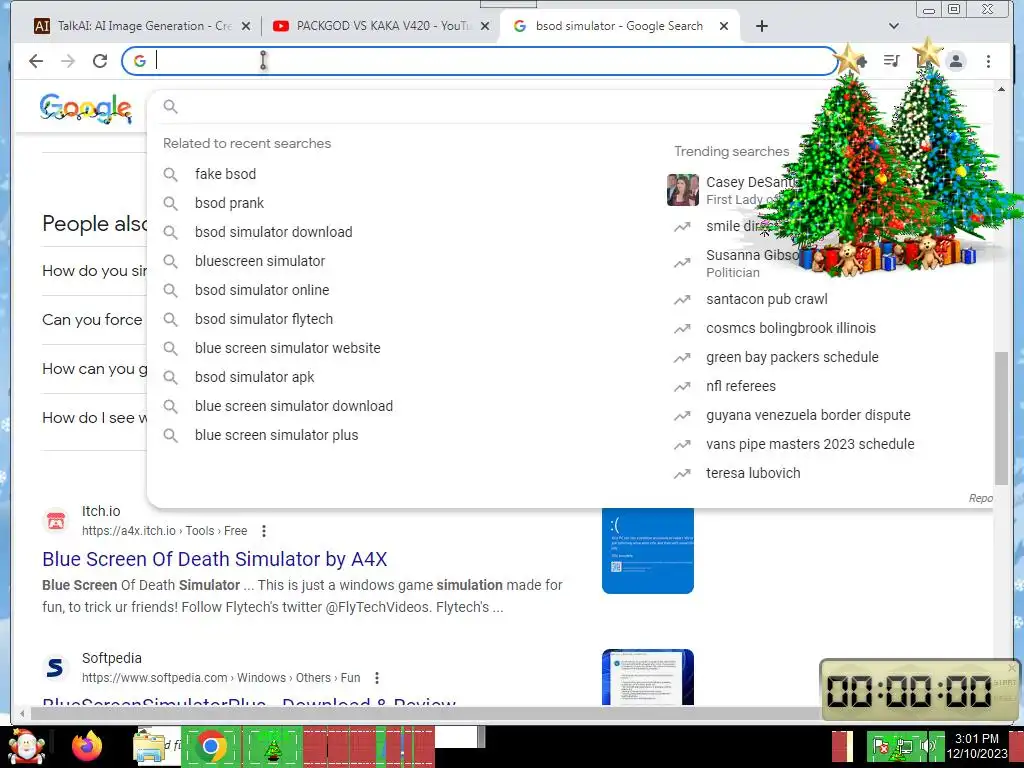The image size is (1024, 768).
Task: Choose 'bsod simulator apk' suggestion
Action: (255, 377)
